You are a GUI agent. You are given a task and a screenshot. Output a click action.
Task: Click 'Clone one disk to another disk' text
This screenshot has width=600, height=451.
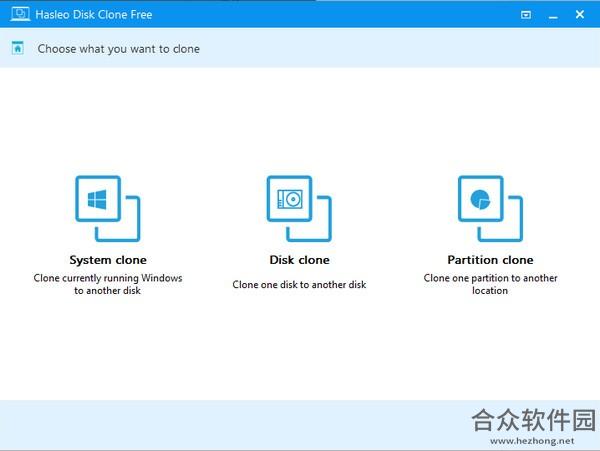299,285
